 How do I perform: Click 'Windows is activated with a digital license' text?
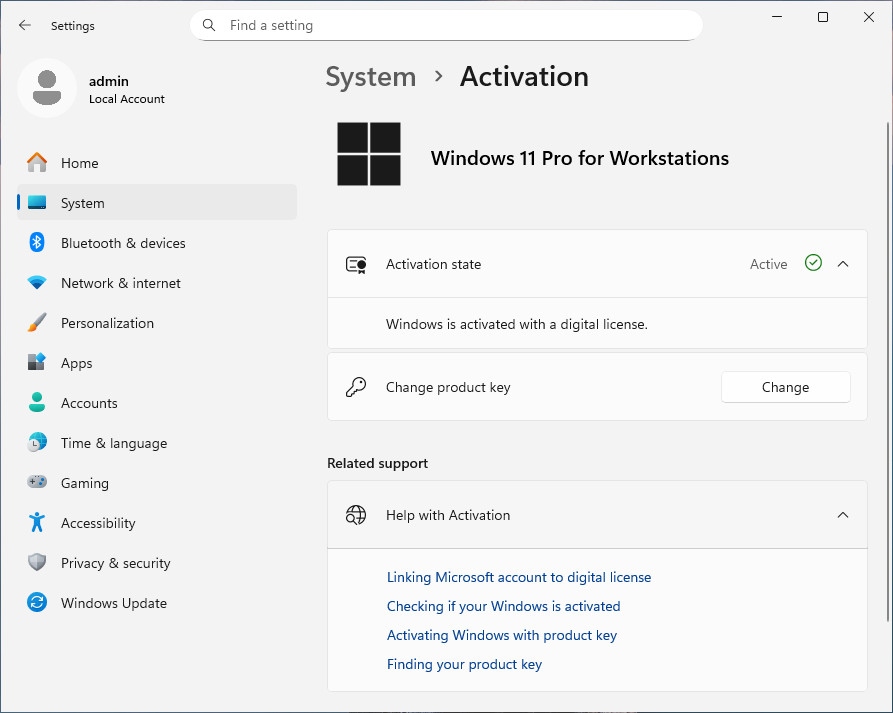[x=517, y=325]
